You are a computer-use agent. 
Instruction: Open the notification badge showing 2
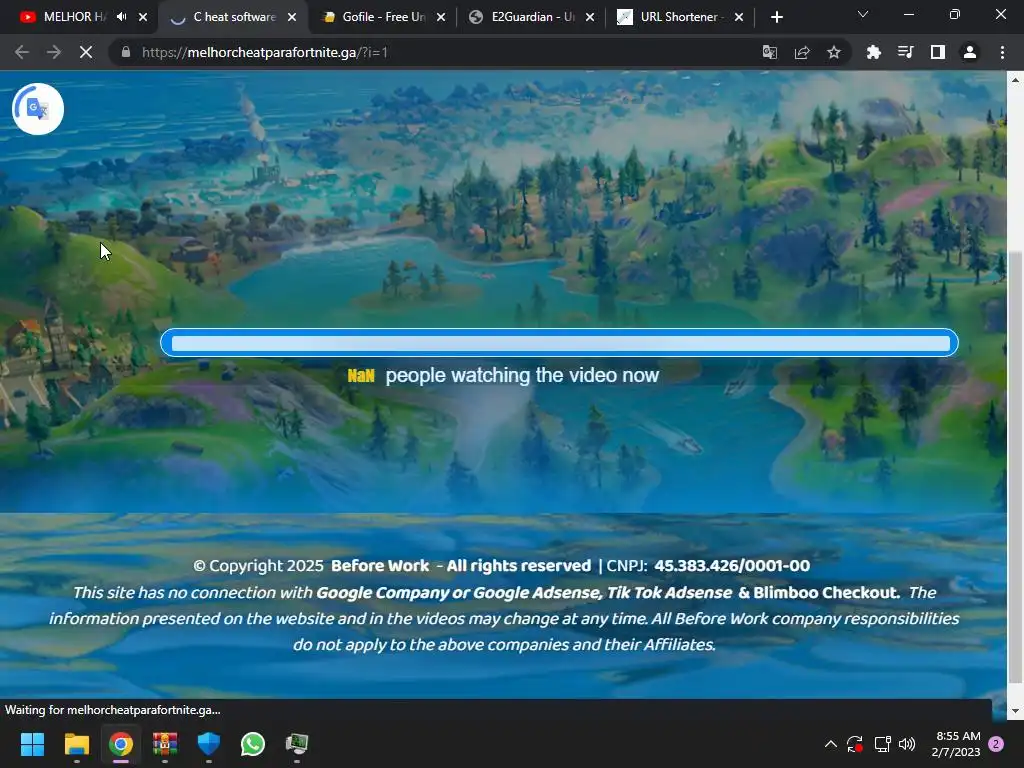(996, 744)
